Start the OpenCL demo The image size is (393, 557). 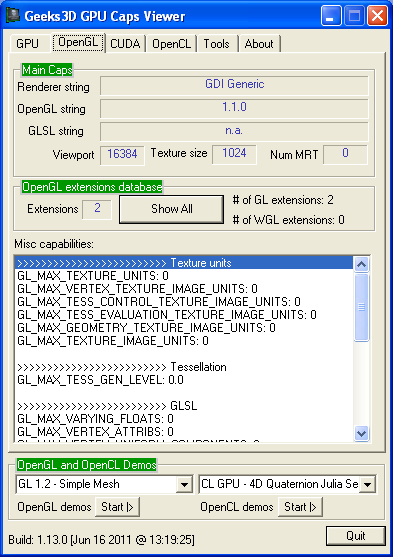click(x=300, y=507)
